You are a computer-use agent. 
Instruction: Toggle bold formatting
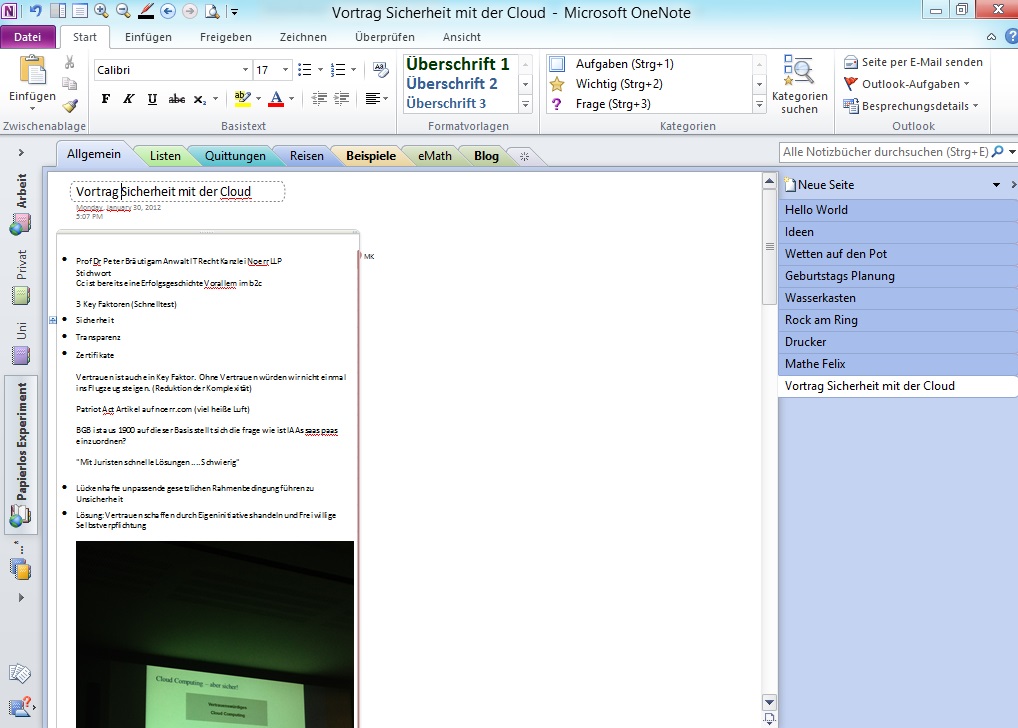pyautogui.click(x=106, y=99)
